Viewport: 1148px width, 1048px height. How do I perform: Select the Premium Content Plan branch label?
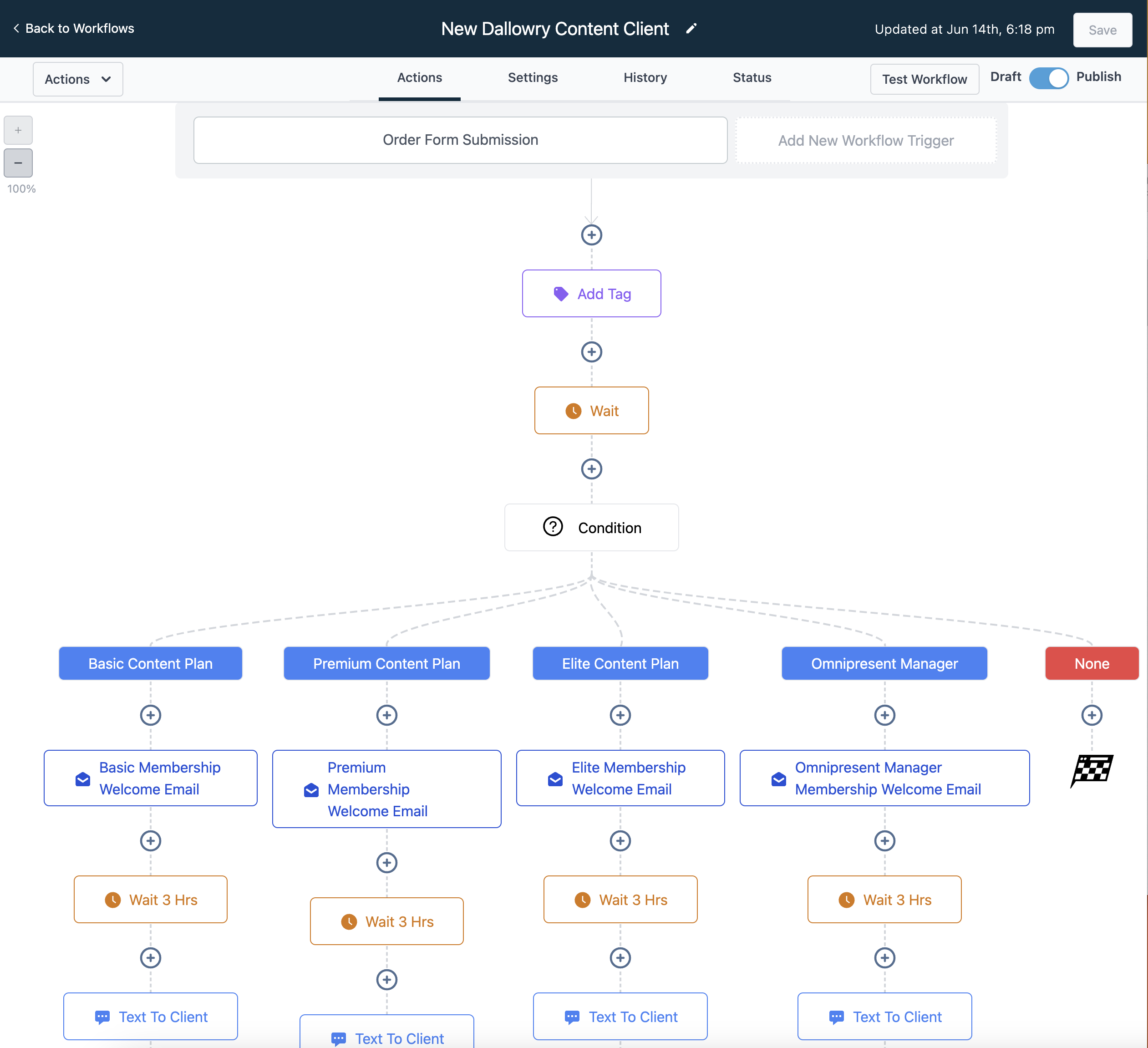[x=386, y=664]
